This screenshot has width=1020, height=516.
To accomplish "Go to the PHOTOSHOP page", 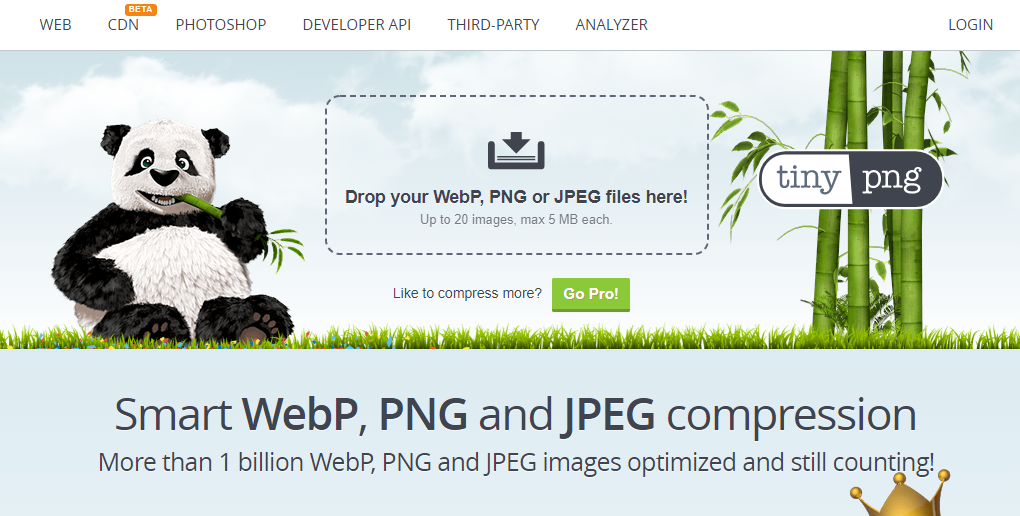I will 221,25.
